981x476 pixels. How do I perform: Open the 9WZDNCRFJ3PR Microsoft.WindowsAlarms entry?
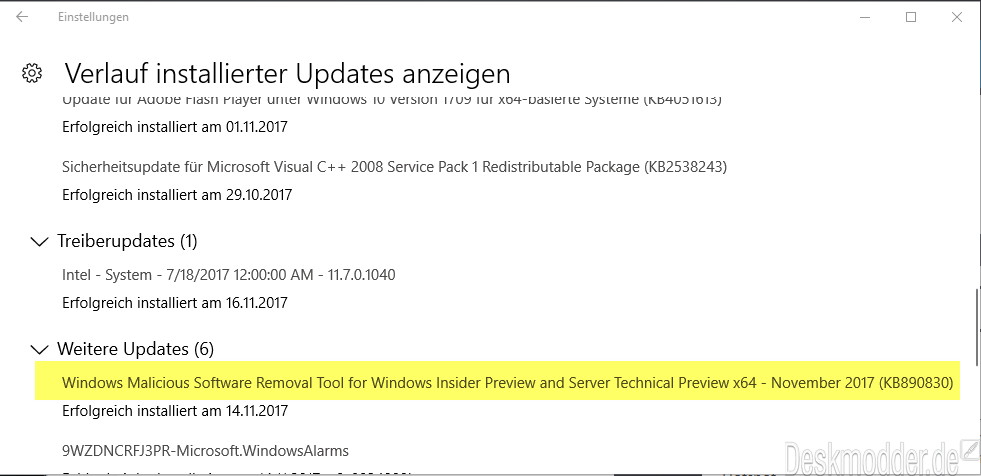[205, 450]
